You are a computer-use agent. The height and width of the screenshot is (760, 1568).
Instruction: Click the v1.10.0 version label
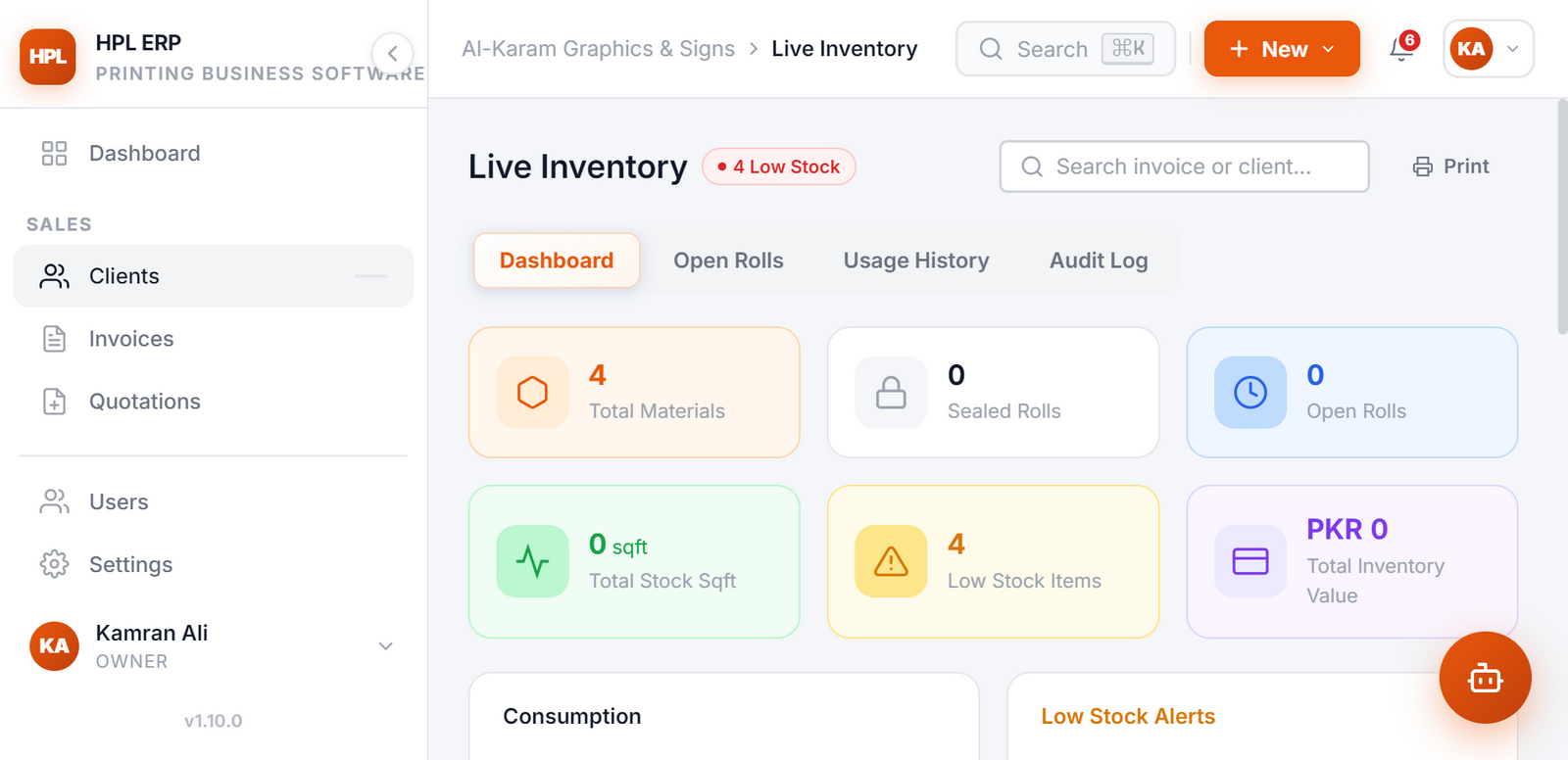tap(213, 721)
